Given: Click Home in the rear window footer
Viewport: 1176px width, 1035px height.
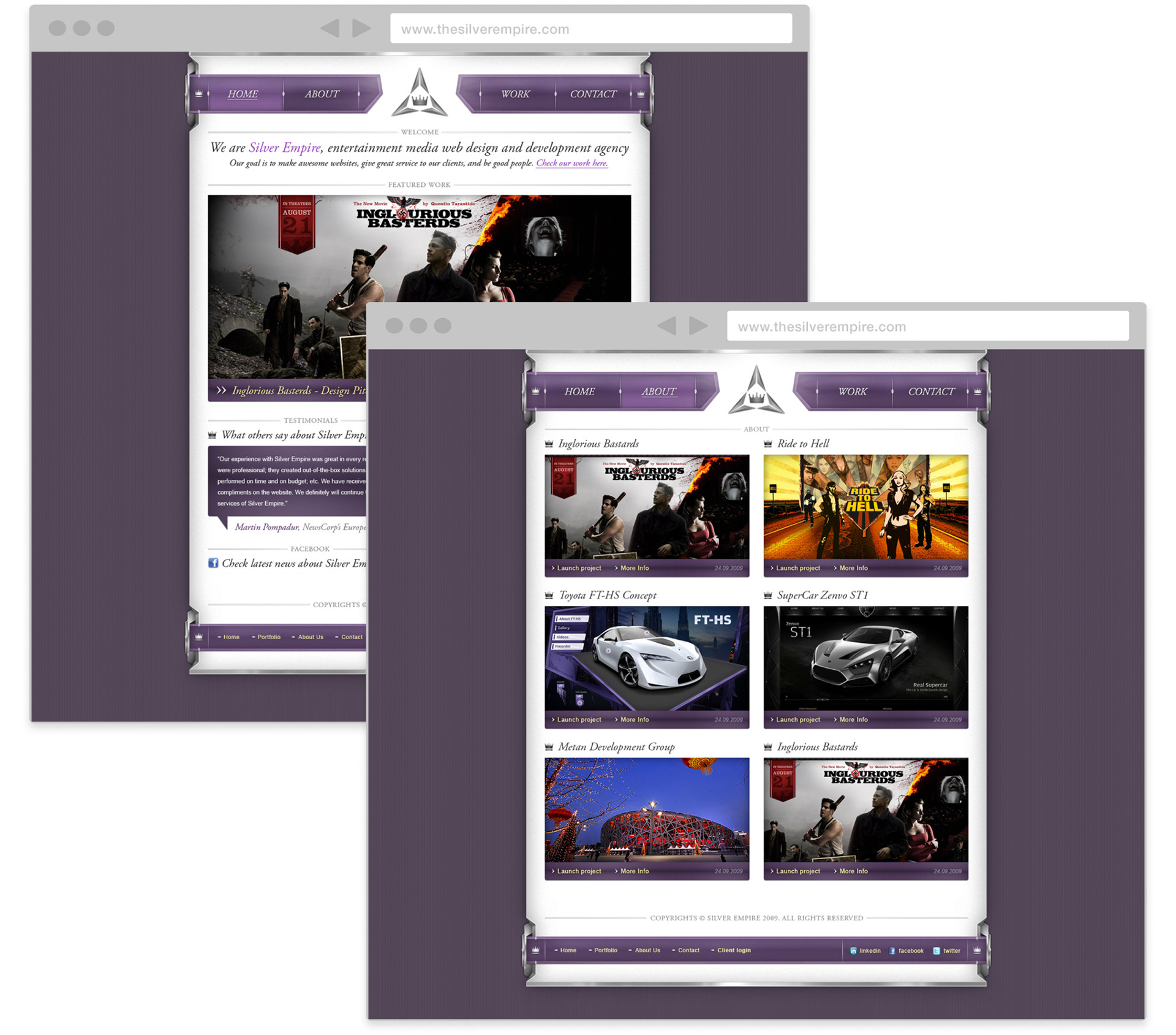Looking at the screenshot, I should tap(231, 637).
